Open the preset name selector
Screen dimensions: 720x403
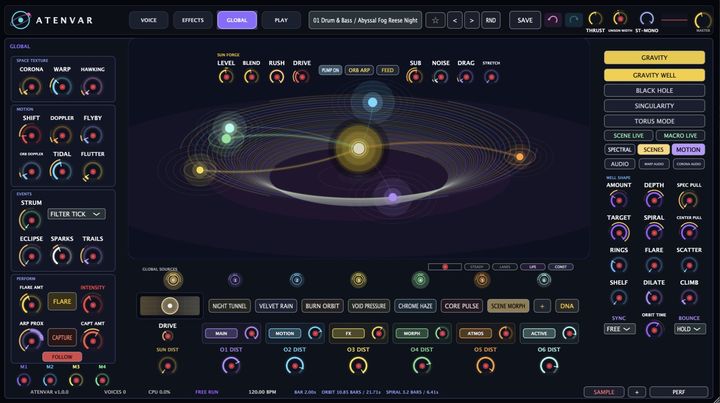click(x=365, y=20)
